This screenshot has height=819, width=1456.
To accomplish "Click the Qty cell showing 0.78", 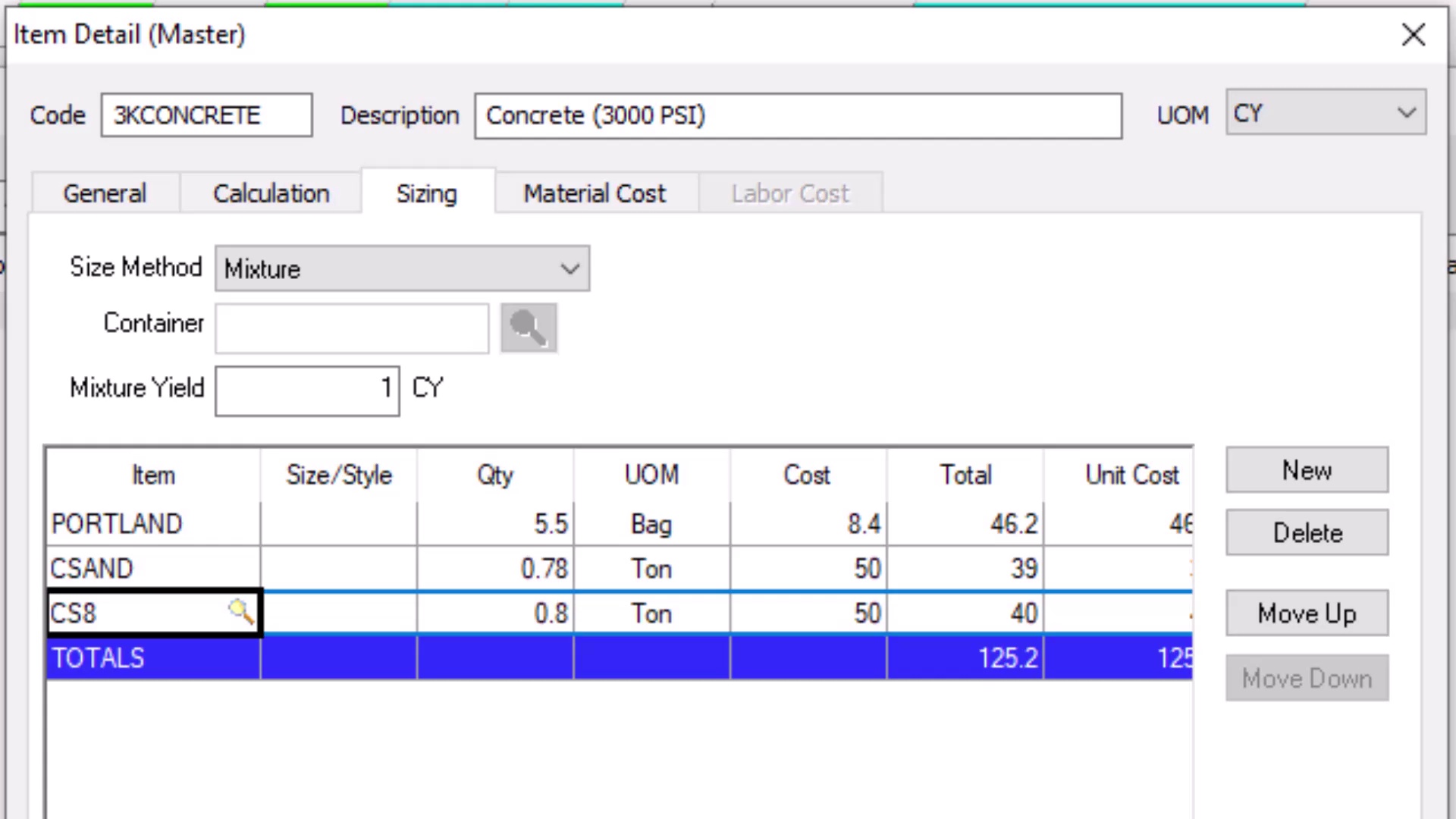I will point(495,569).
